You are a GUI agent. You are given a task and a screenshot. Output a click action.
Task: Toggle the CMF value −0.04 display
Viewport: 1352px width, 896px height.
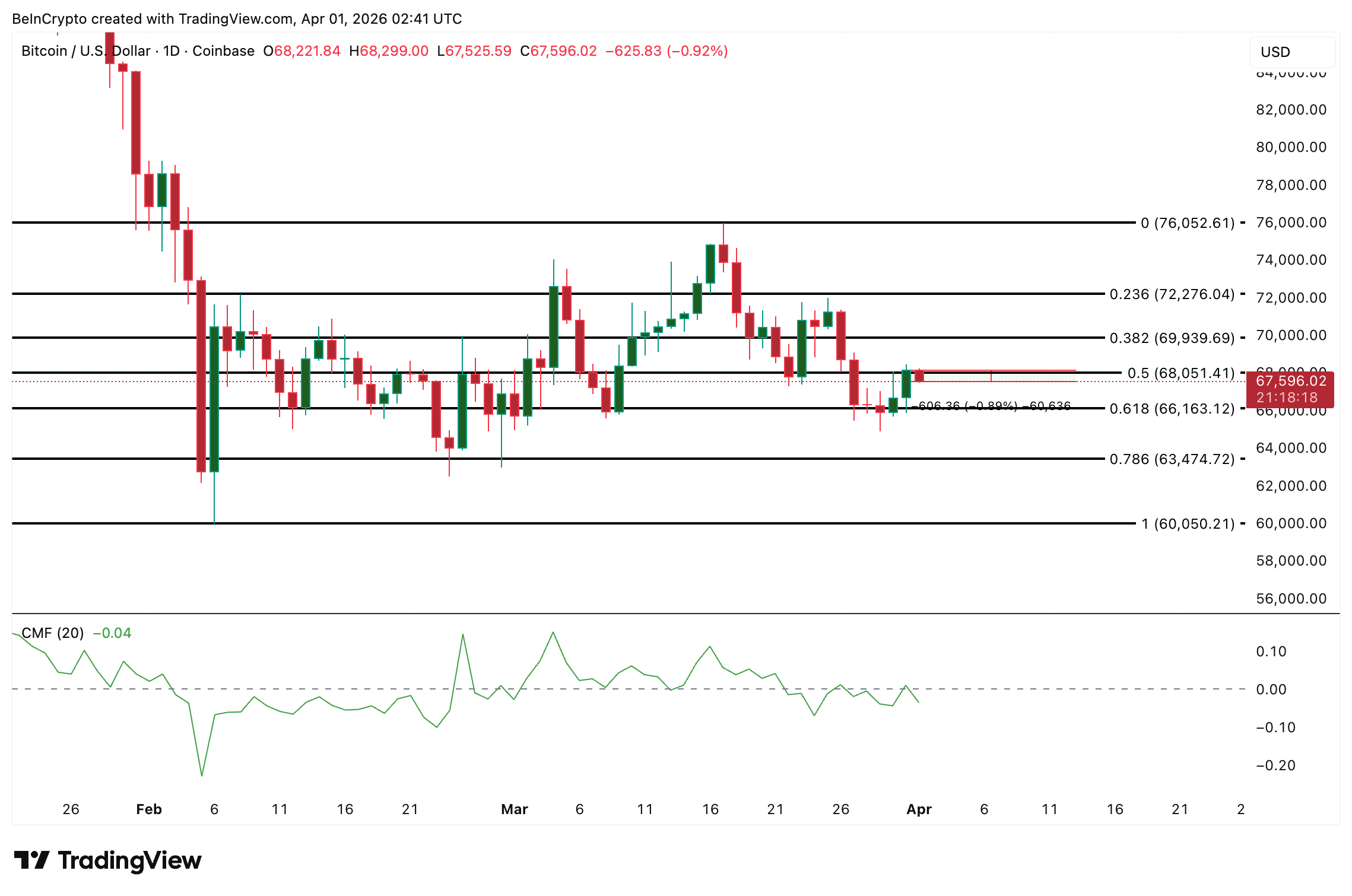[112, 633]
